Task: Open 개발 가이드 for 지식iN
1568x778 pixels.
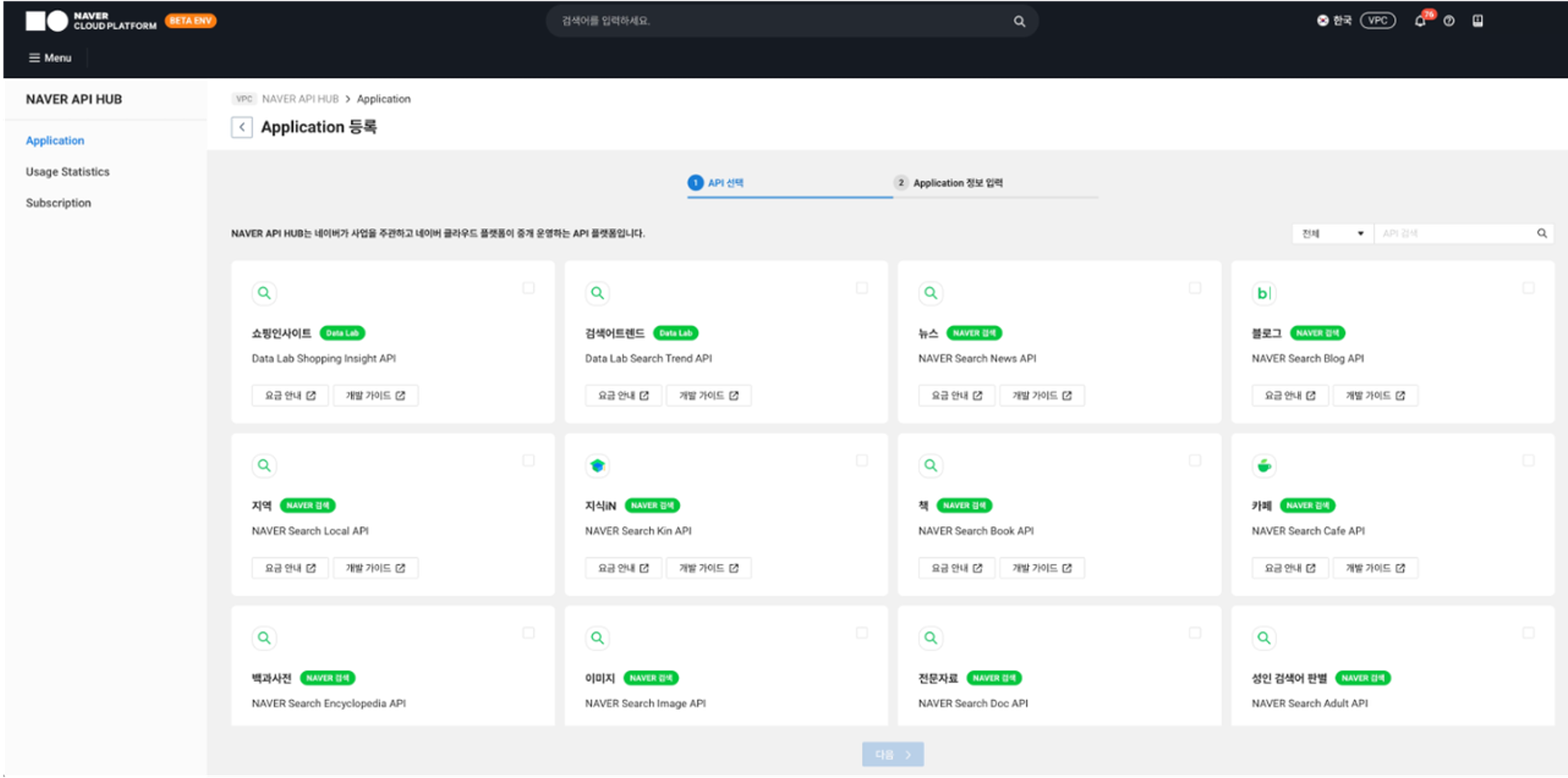Action: [x=708, y=568]
